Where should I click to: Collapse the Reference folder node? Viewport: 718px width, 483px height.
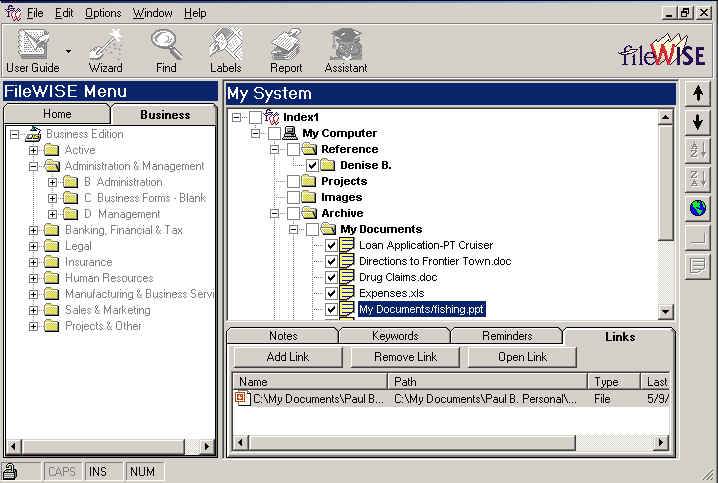click(274, 149)
